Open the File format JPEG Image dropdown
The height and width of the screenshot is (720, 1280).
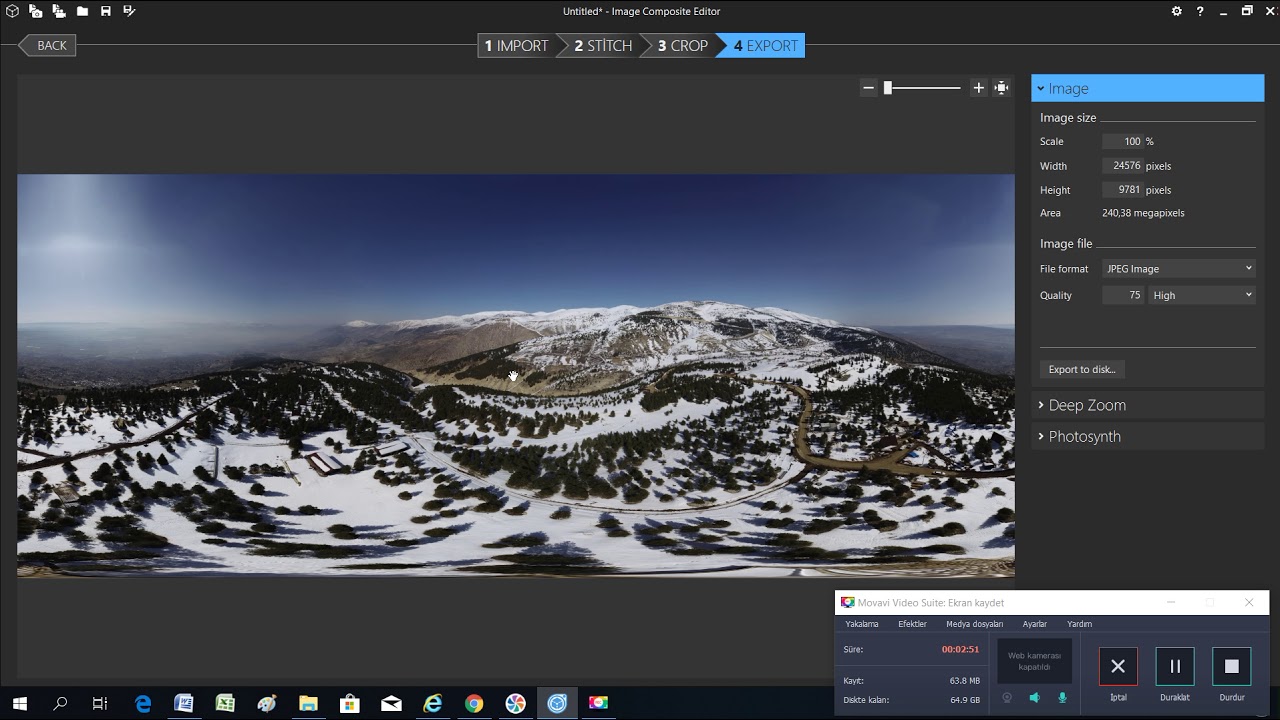point(1179,268)
